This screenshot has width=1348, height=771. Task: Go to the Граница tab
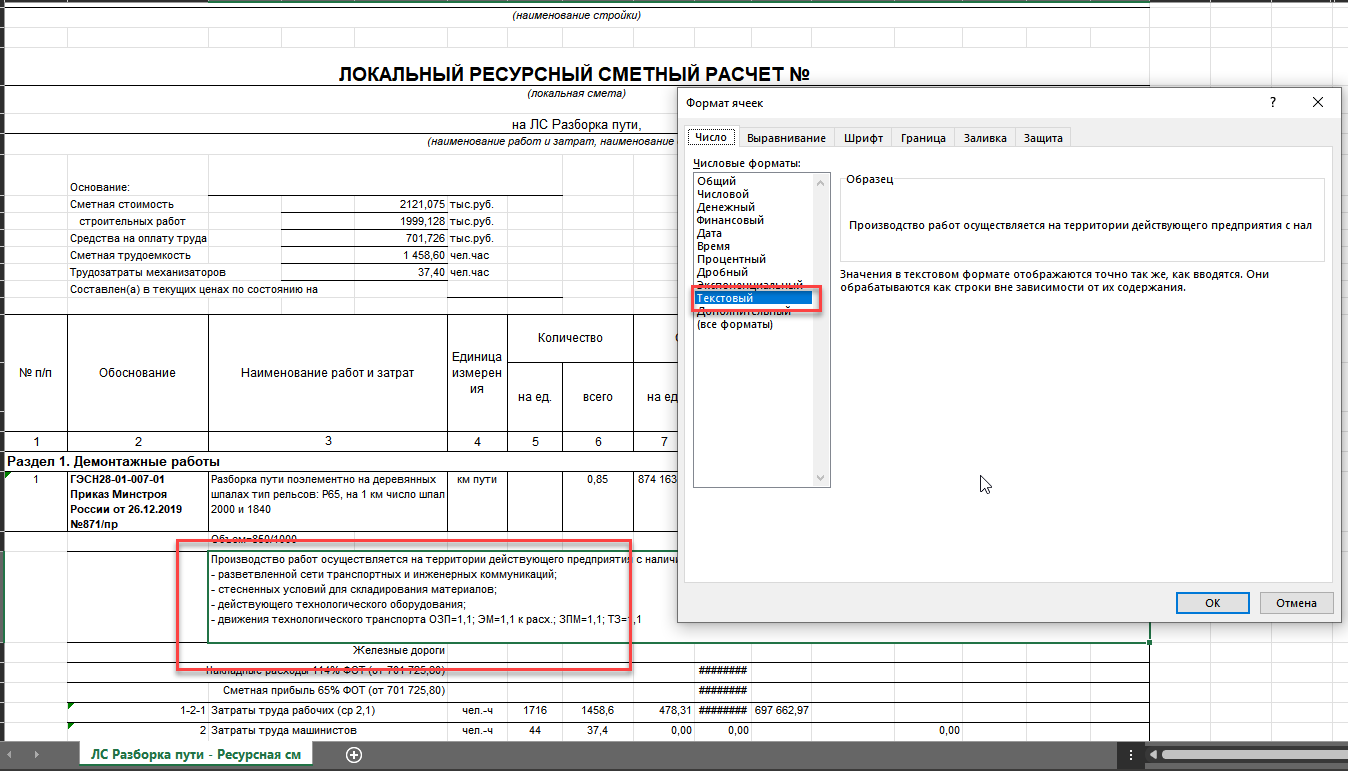point(922,138)
